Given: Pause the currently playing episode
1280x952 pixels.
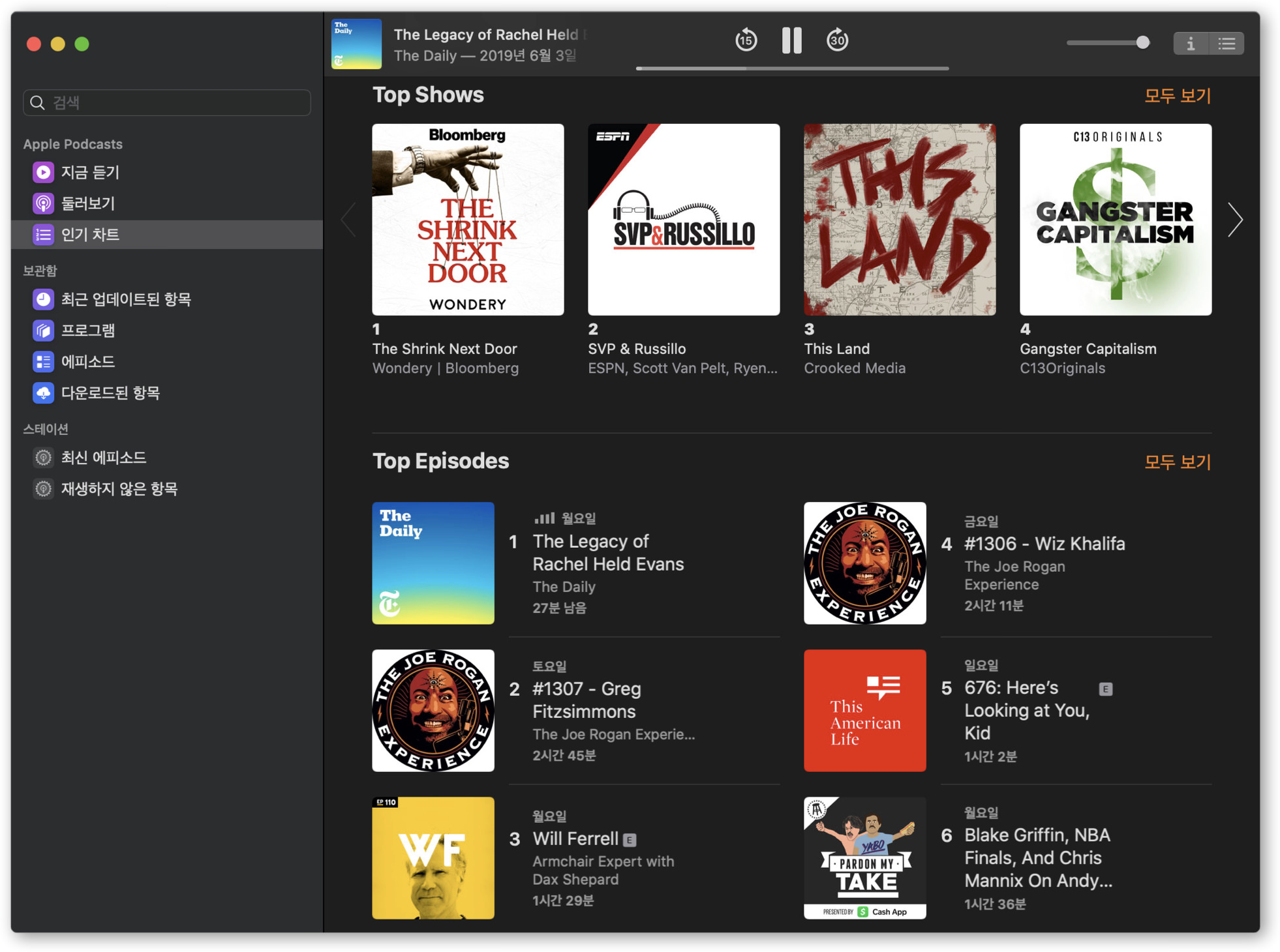Looking at the screenshot, I should click(x=791, y=40).
